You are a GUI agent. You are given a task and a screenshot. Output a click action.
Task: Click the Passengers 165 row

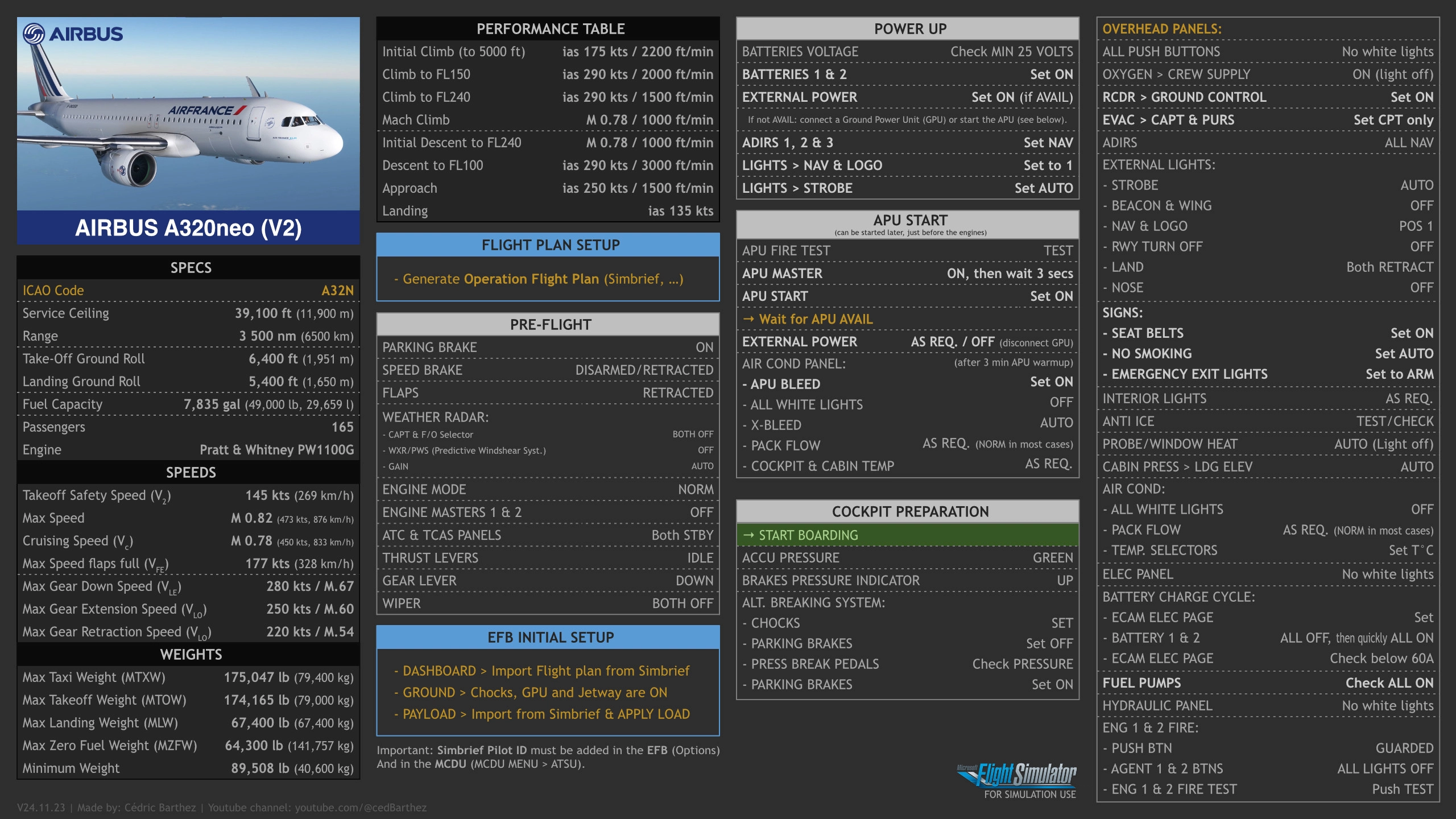click(x=188, y=427)
